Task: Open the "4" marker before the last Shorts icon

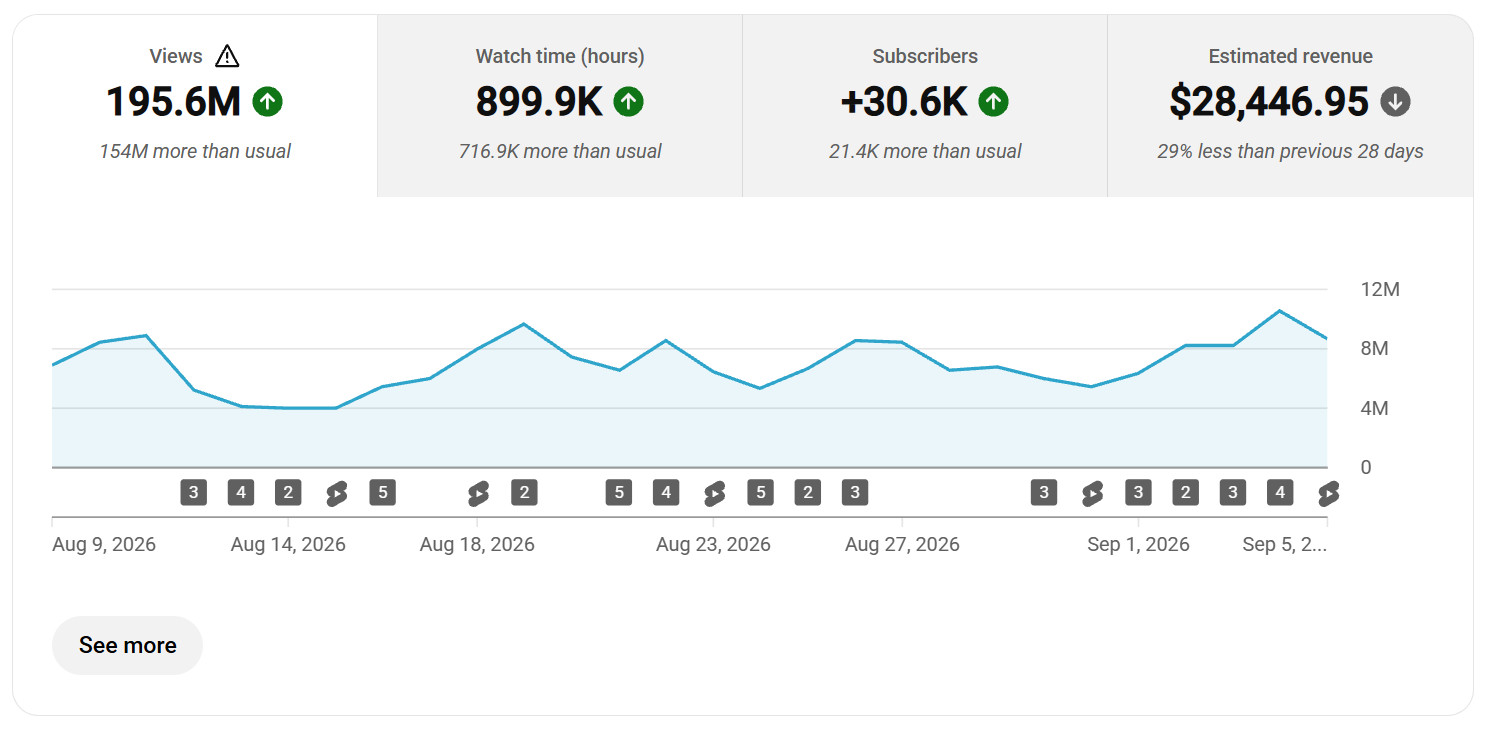Action: pyautogui.click(x=1280, y=492)
